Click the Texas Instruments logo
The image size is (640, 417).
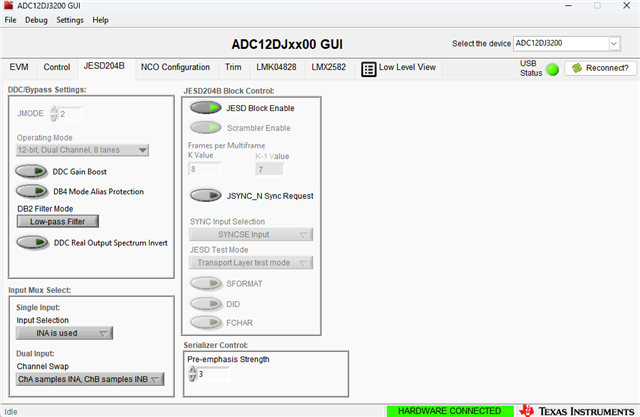(577, 410)
